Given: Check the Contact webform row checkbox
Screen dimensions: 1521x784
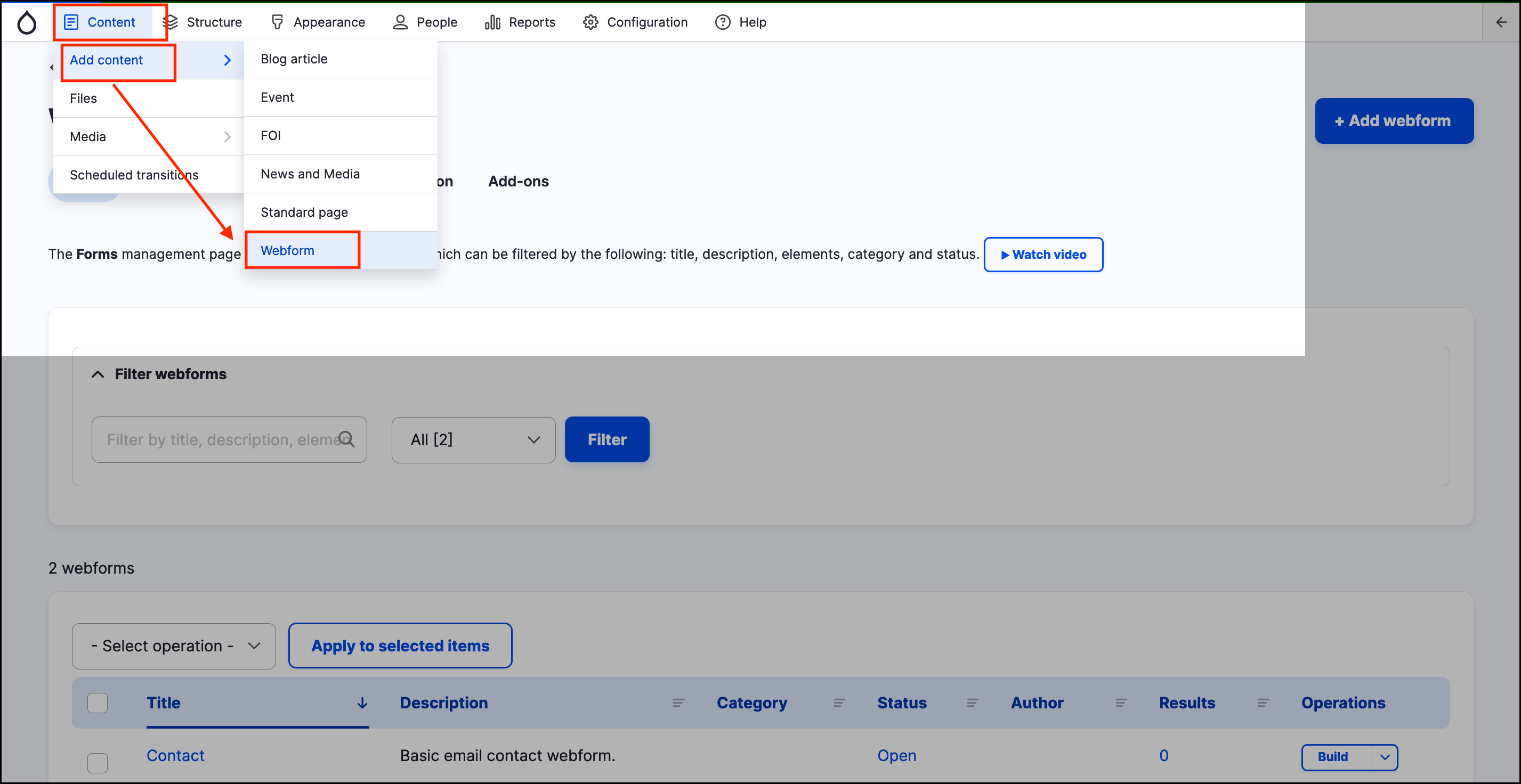Looking at the screenshot, I should [98, 762].
